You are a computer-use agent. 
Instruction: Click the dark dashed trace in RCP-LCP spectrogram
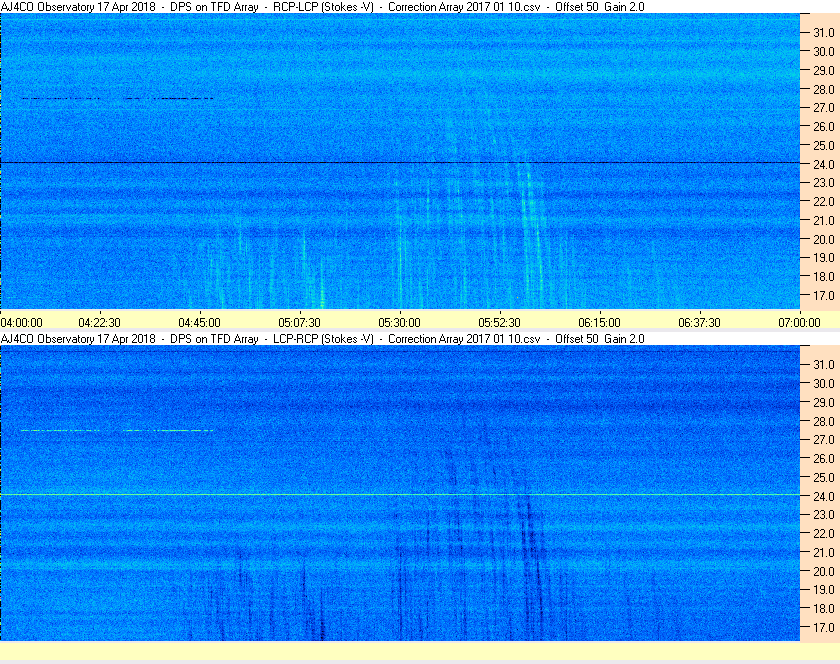pos(117,99)
